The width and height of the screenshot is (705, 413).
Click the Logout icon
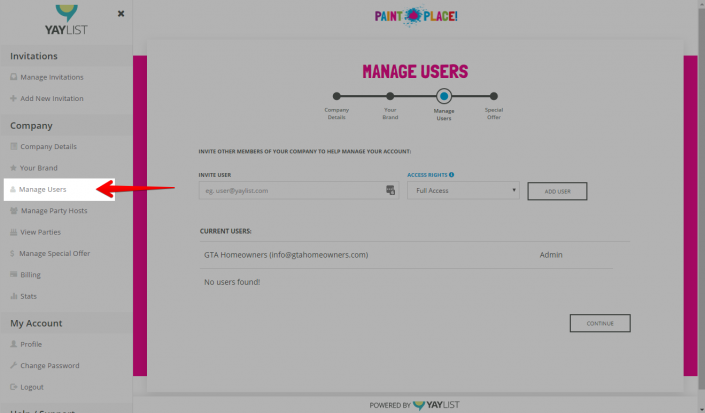coord(13,386)
